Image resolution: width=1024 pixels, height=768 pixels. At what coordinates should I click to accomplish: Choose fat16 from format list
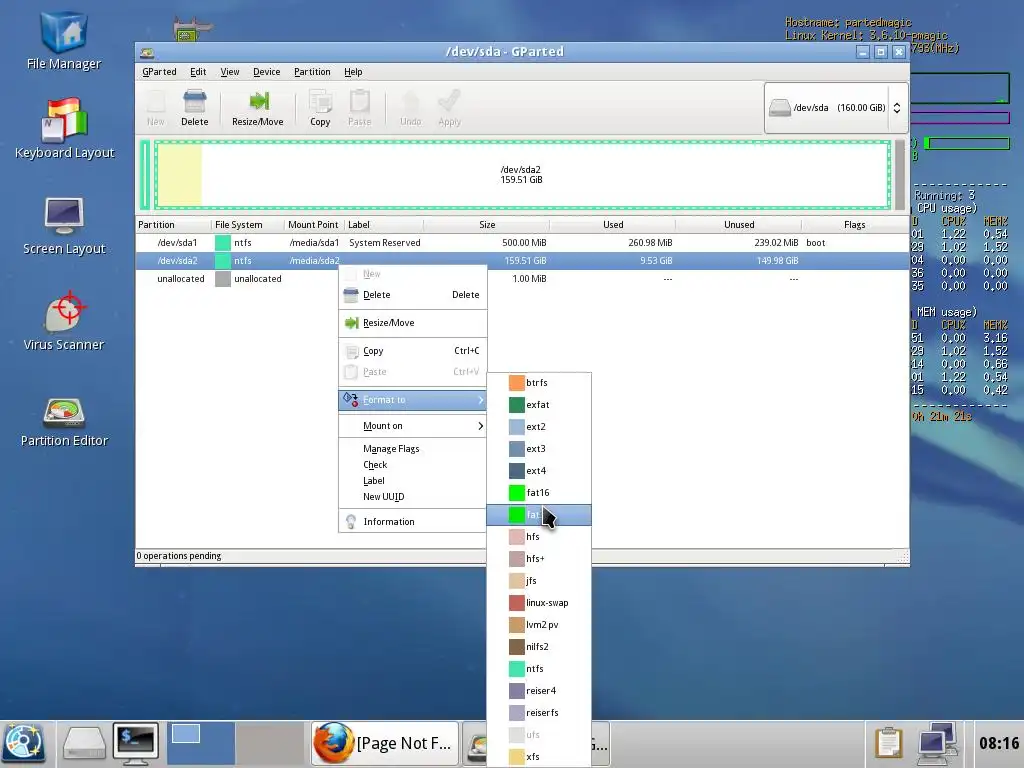click(x=539, y=492)
